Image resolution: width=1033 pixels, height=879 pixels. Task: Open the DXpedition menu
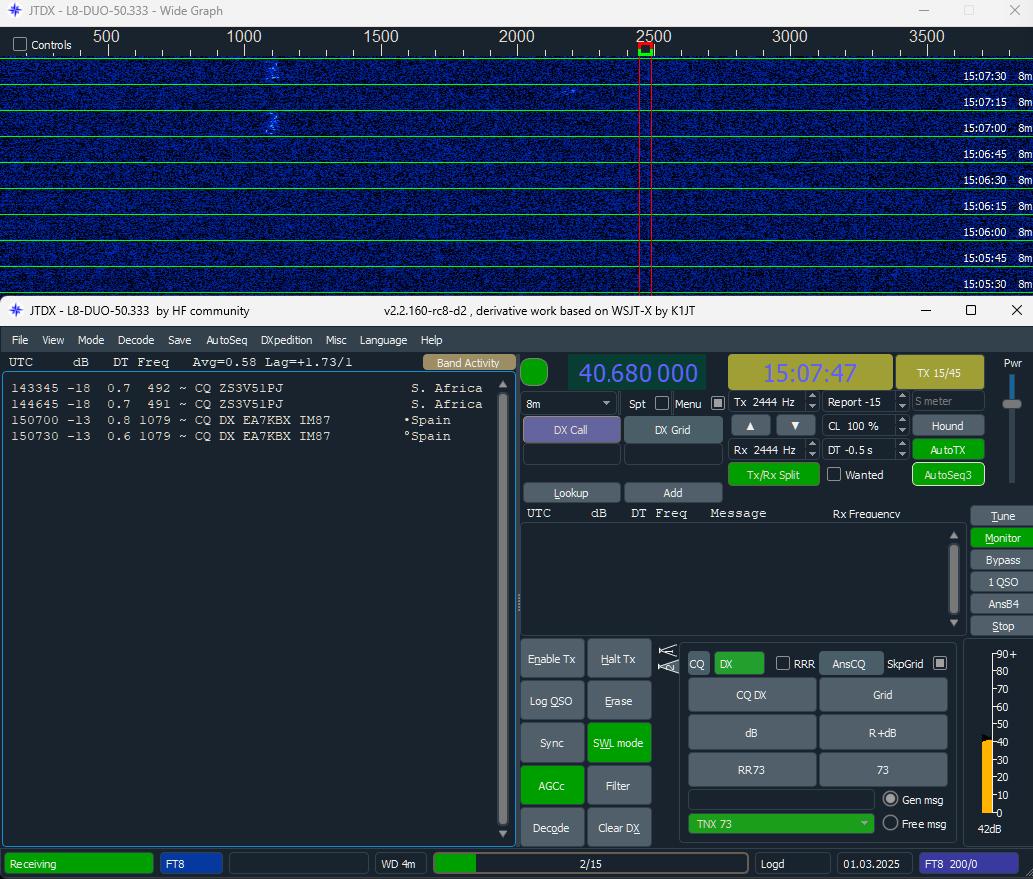[287, 340]
